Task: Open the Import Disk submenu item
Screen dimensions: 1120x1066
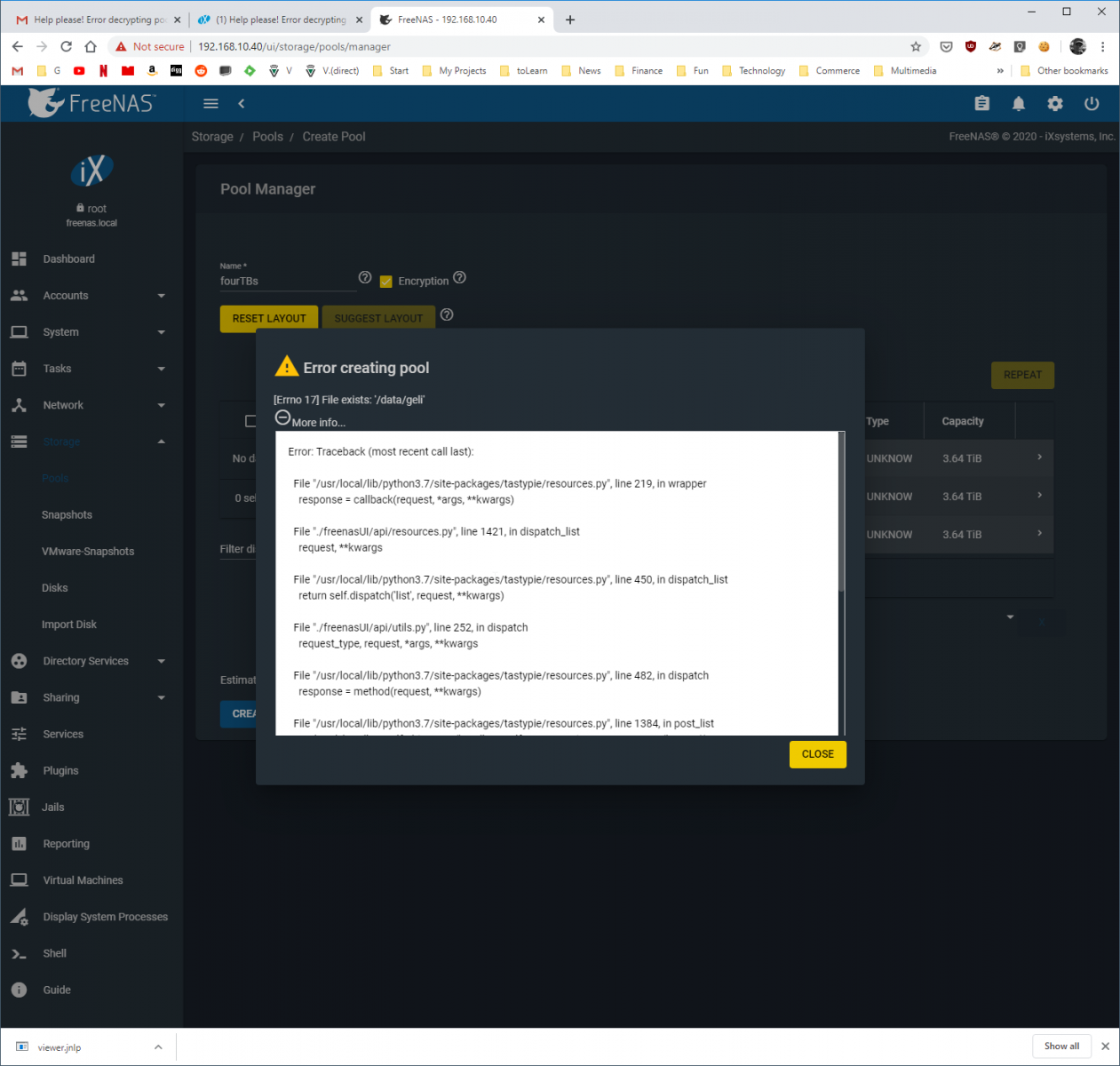Action: point(69,624)
